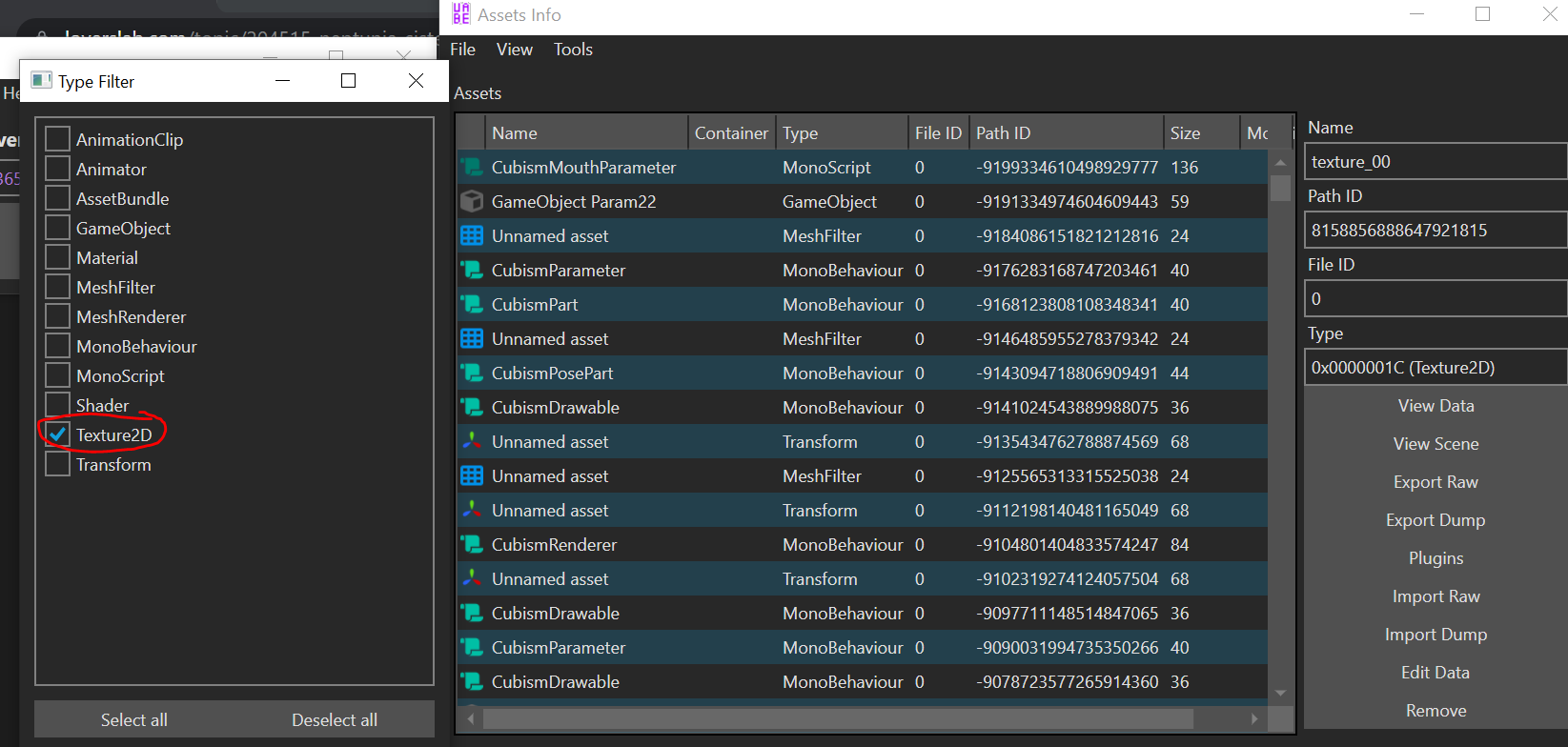Open the File menu
This screenshot has height=747, width=1568.
(462, 50)
